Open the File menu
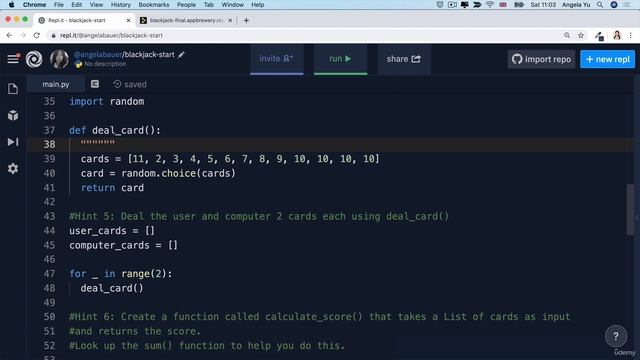The height and width of the screenshot is (360, 640). pyautogui.click(x=59, y=4)
